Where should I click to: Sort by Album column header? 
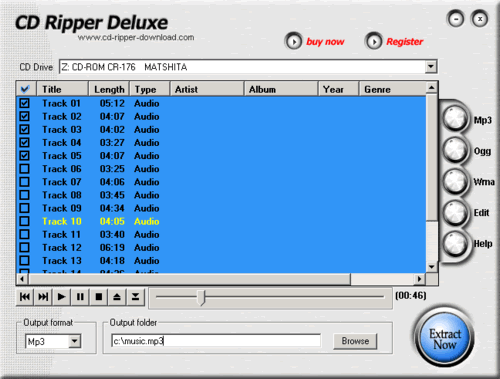pos(281,89)
